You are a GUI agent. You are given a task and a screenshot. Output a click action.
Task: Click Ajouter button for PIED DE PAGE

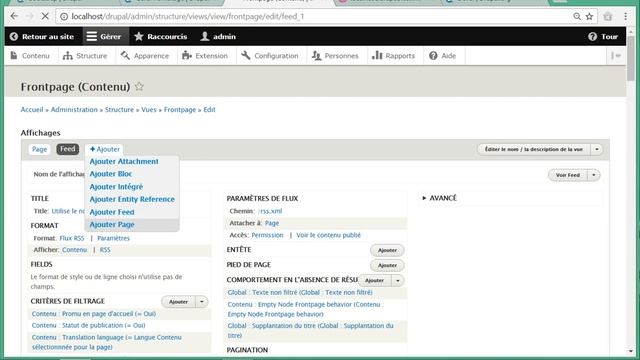point(387,265)
